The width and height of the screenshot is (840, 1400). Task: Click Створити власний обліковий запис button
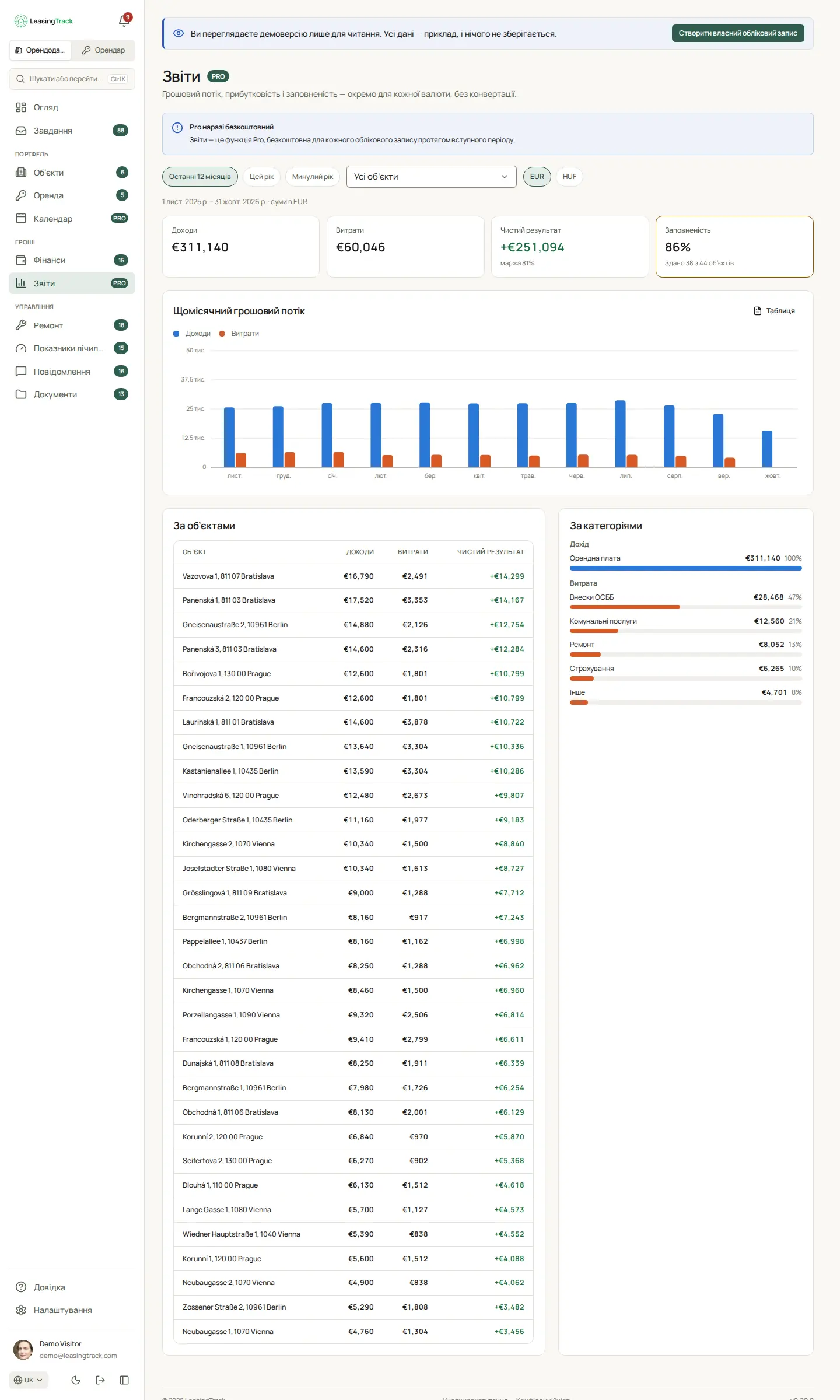738,33
